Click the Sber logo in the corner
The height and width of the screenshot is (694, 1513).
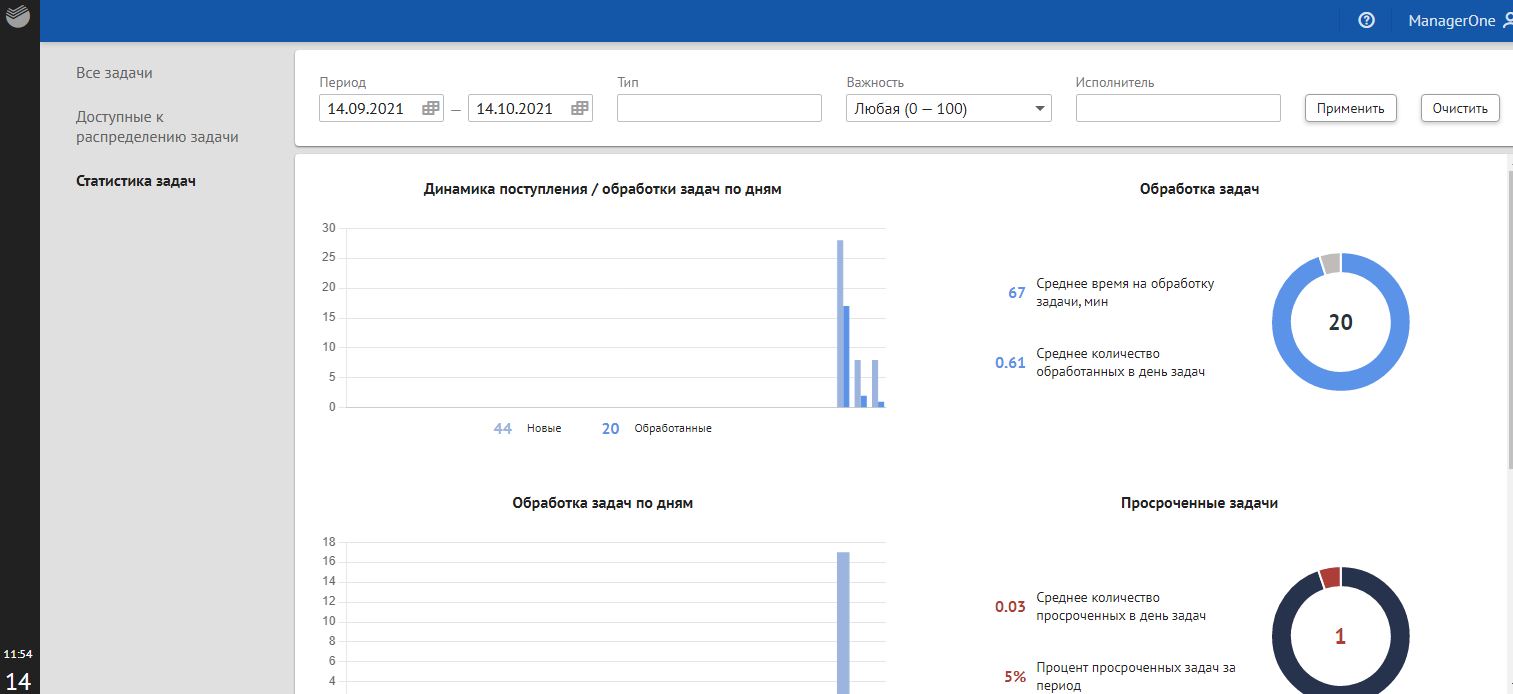click(19, 19)
